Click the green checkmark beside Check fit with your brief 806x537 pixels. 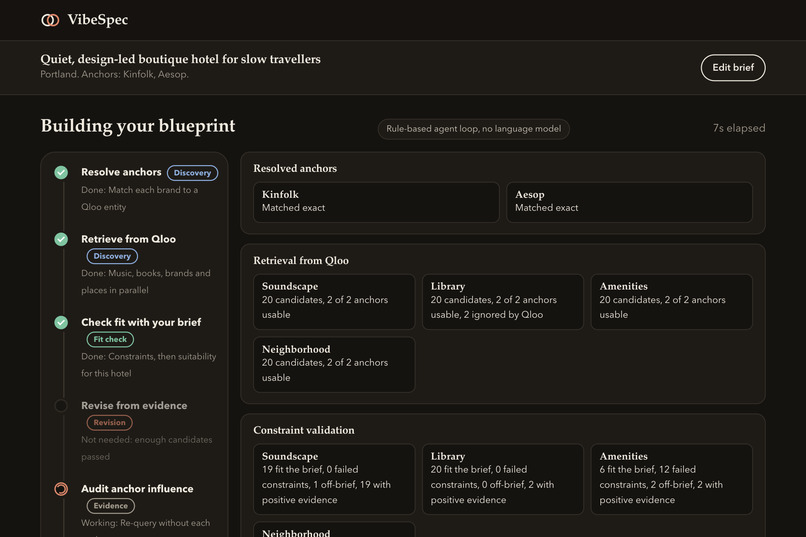coord(61,322)
